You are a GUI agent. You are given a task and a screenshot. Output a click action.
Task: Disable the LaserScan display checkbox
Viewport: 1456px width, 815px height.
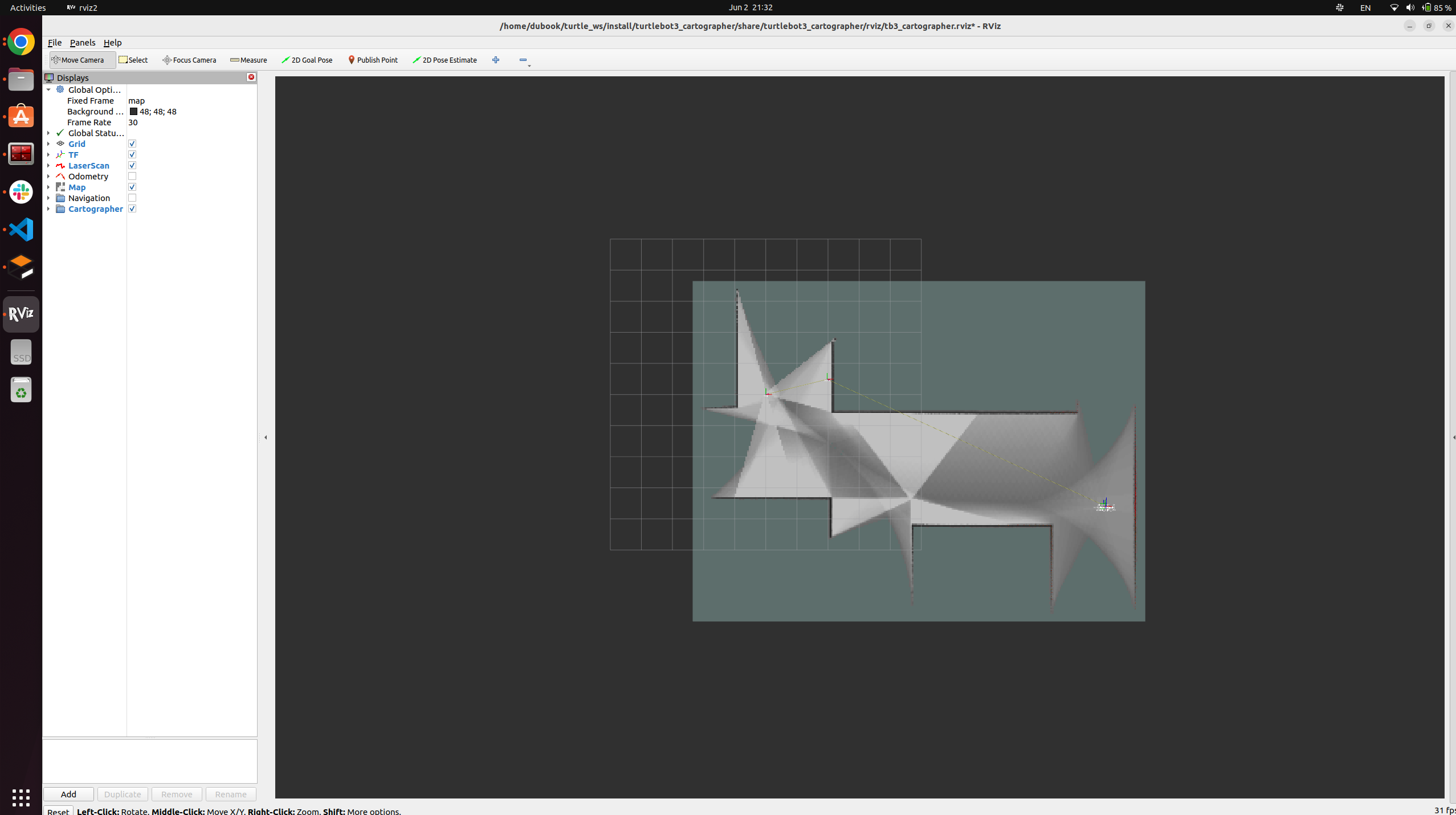point(132,166)
